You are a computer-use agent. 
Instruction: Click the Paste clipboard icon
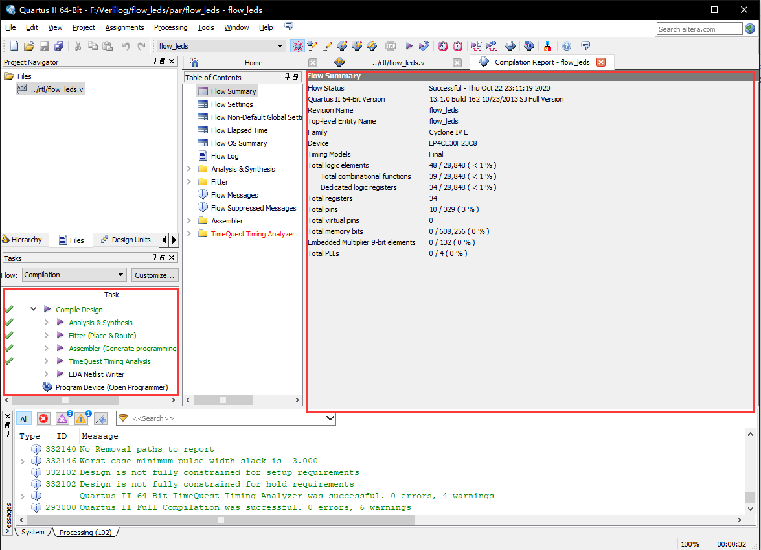(x=108, y=46)
